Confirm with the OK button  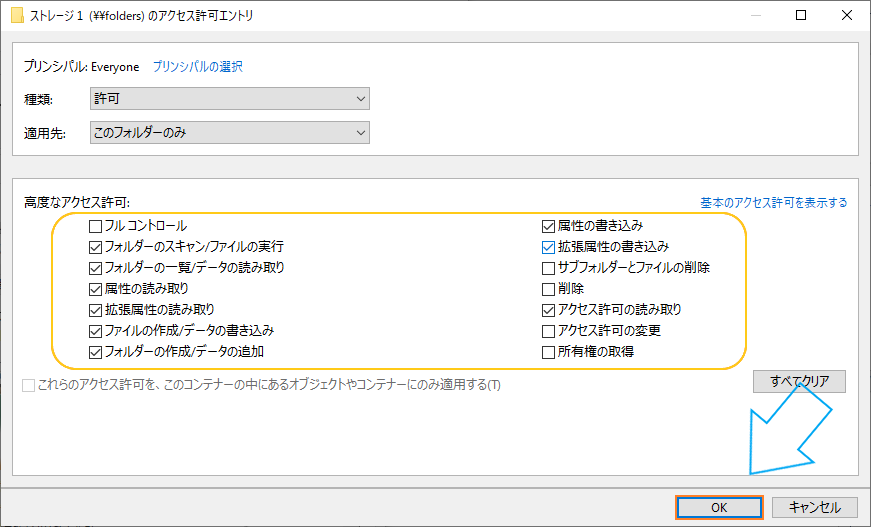[x=719, y=508]
